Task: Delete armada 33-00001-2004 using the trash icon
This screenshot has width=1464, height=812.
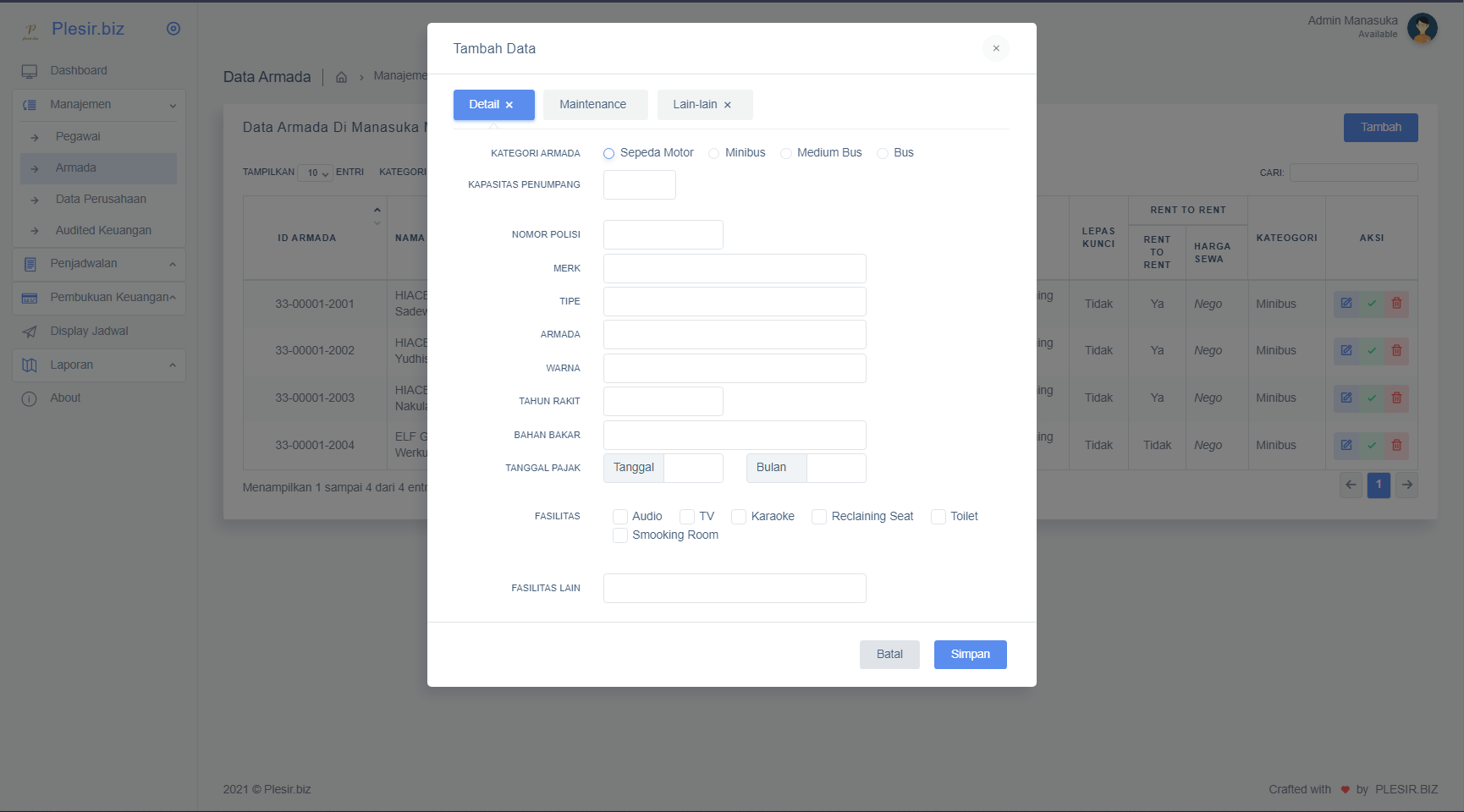Action: click(x=1397, y=445)
